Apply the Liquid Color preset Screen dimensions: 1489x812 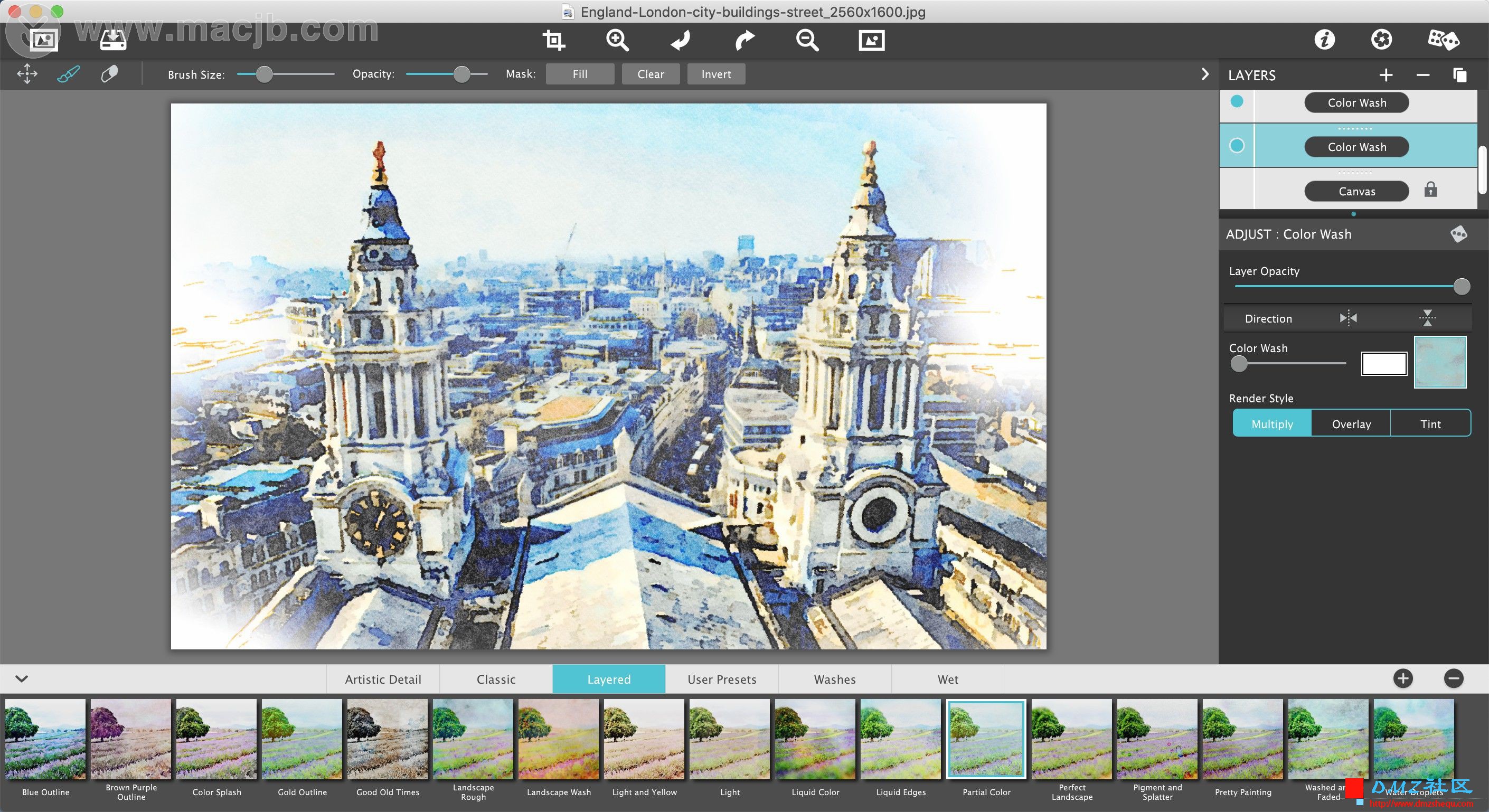coord(816,739)
